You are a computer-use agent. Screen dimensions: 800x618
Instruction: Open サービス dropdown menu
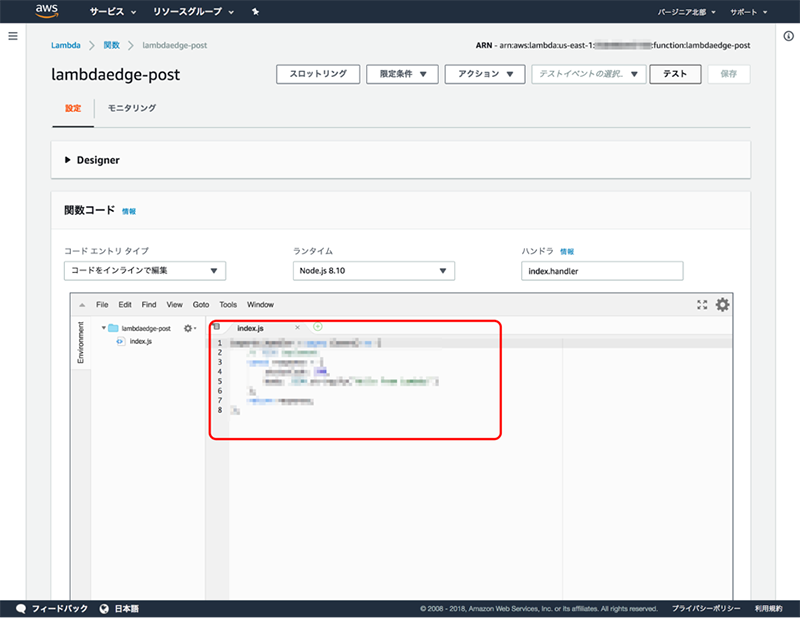[x=113, y=11]
